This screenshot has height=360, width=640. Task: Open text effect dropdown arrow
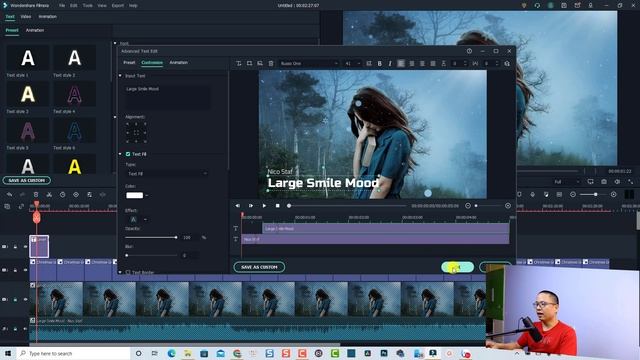145,220
